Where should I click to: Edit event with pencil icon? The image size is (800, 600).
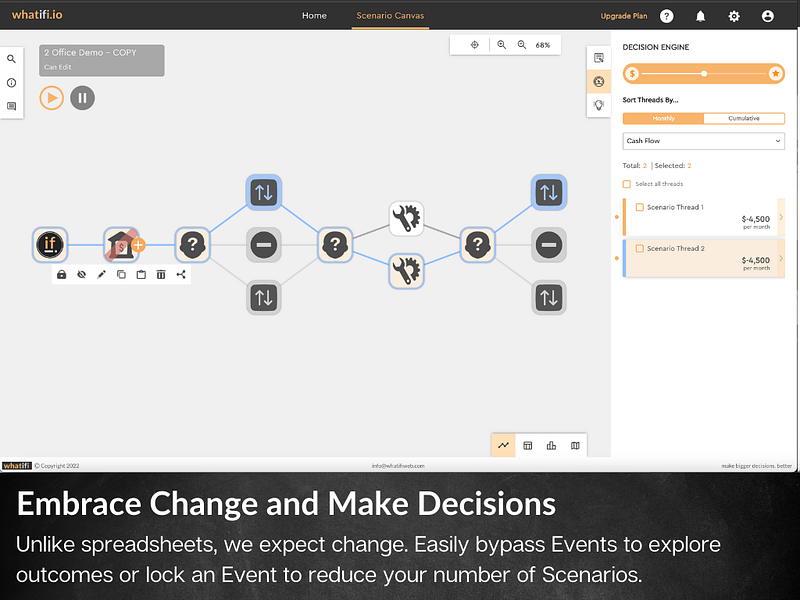point(101,274)
